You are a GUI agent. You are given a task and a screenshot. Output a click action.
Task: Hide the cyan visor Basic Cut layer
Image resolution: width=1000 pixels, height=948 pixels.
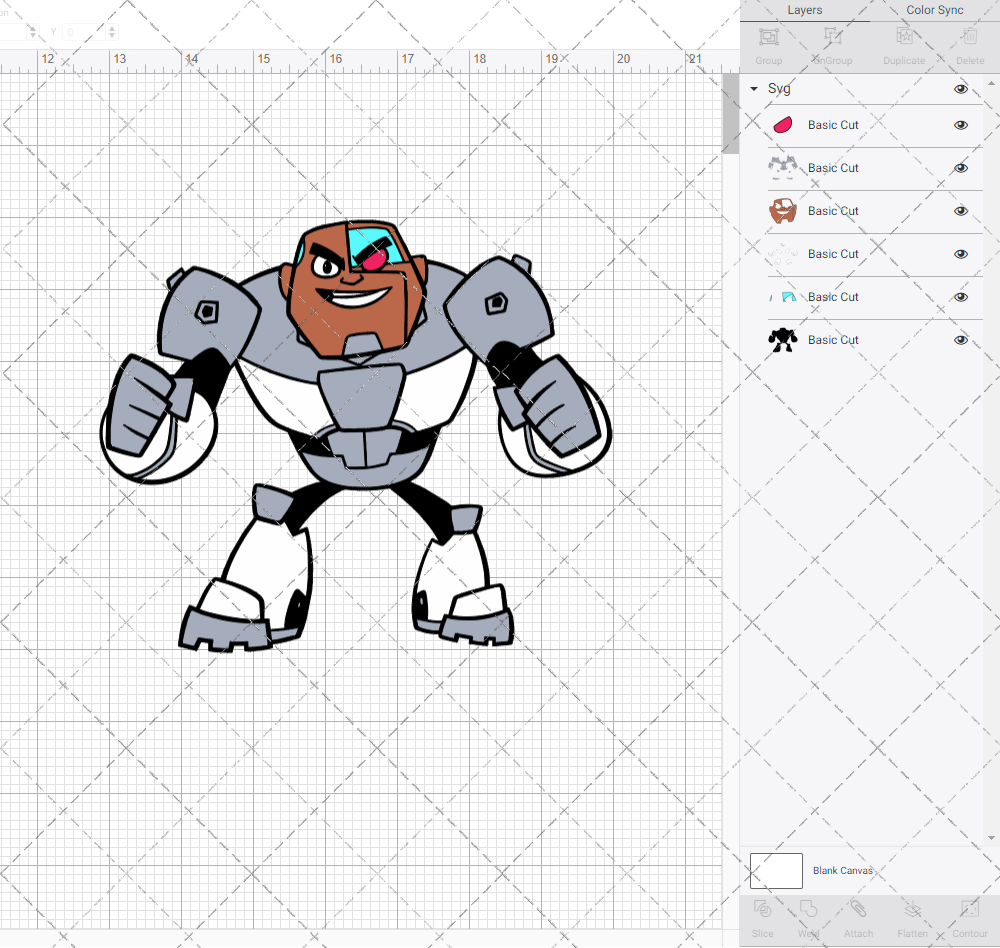tap(960, 297)
